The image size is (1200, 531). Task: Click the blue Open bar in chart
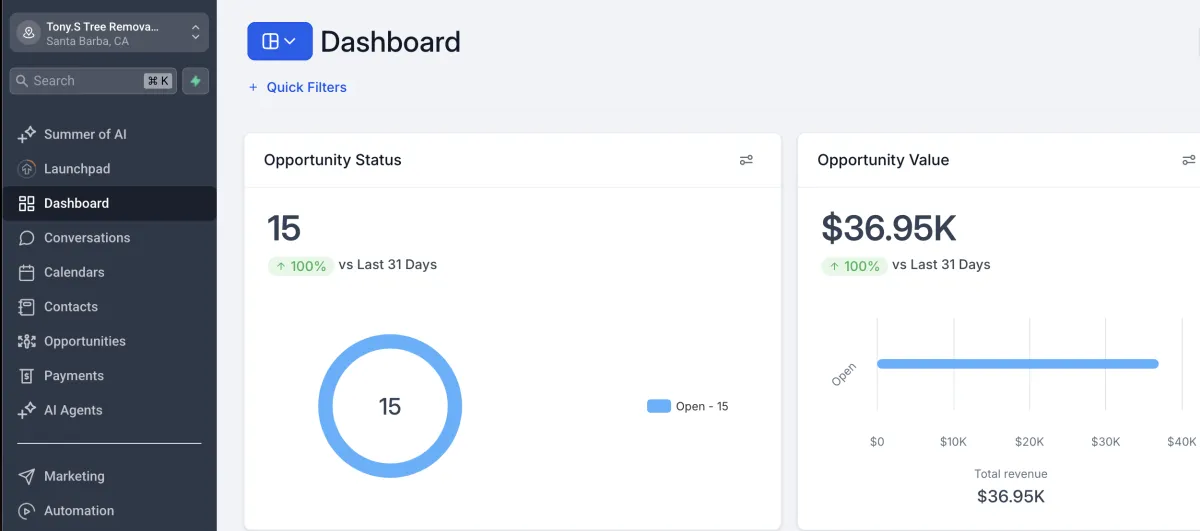coord(1017,364)
